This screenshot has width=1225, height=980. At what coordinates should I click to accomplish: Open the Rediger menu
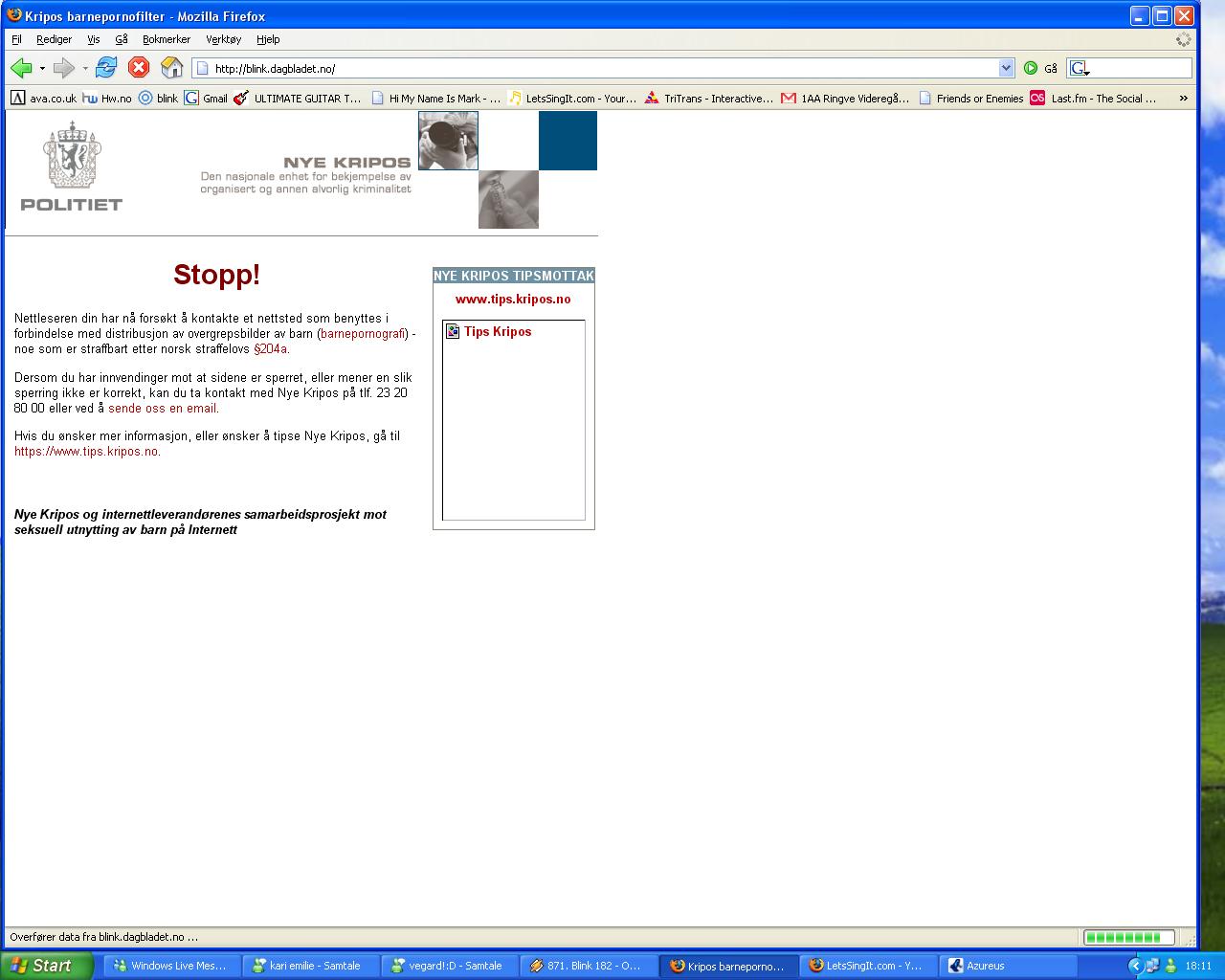pyautogui.click(x=55, y=39)
